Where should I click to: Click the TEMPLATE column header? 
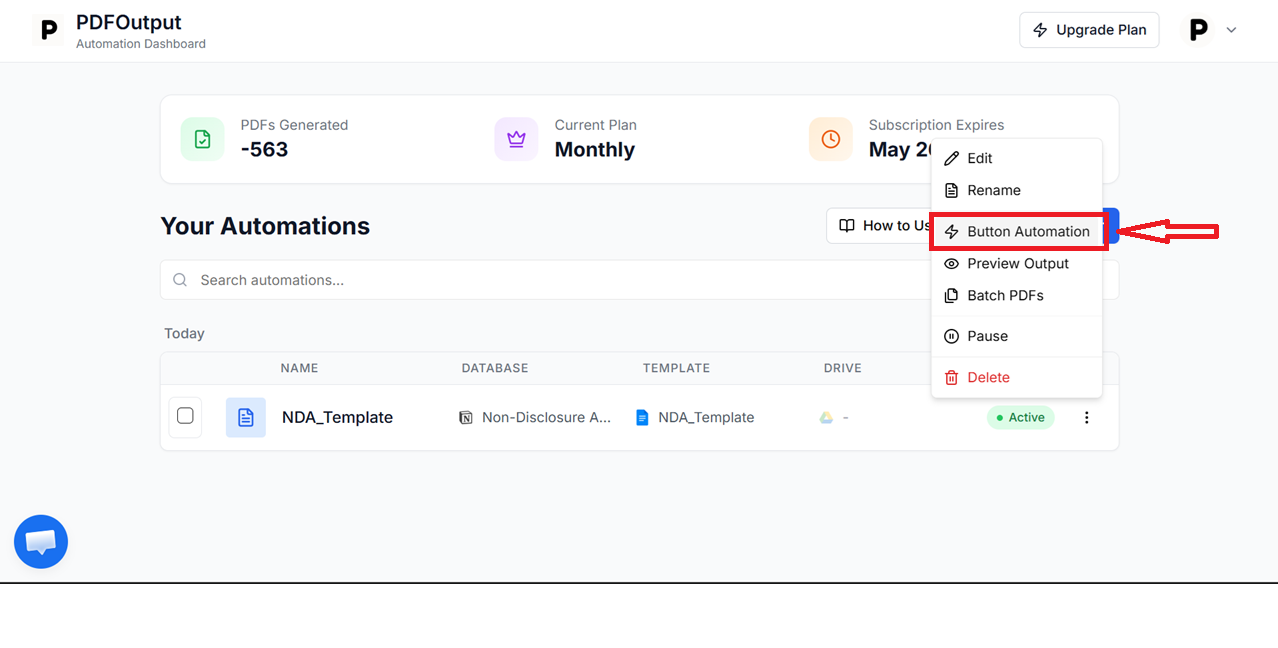click(676, 368)
